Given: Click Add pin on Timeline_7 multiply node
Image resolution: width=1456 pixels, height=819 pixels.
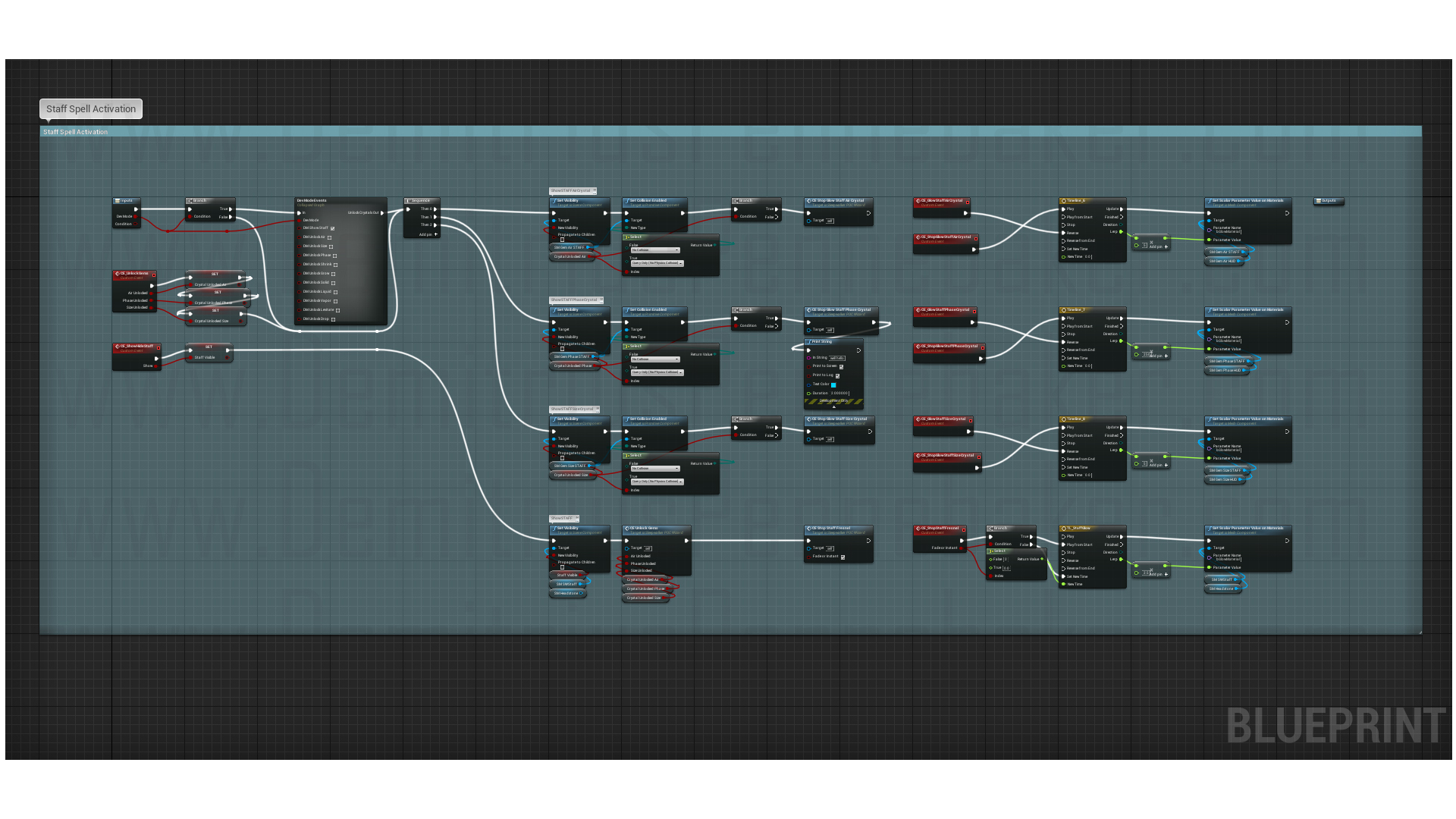Looking at the screenshot, I should point(1158,356).
